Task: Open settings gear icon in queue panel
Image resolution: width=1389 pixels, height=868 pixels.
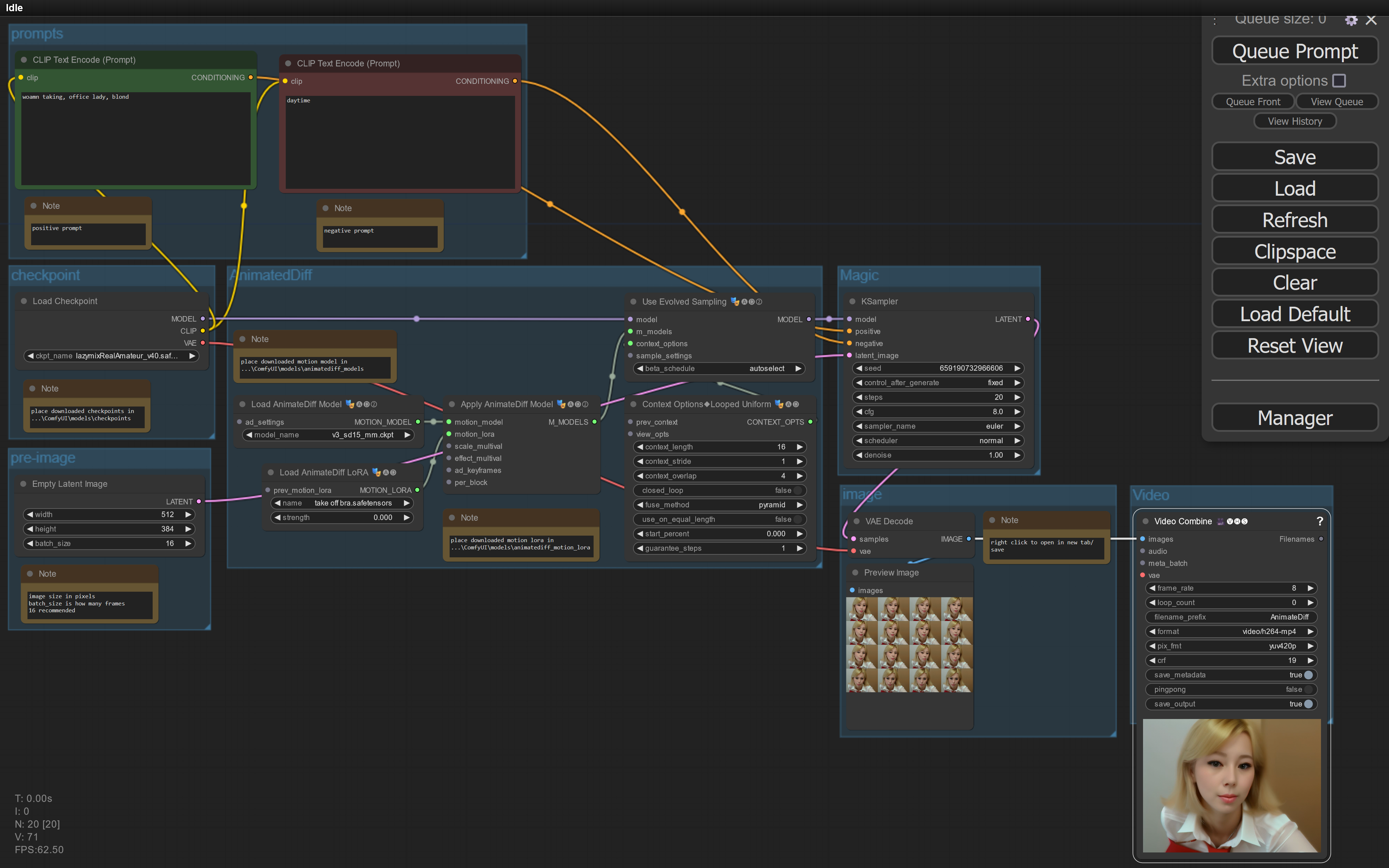Action: click(1351, 20)
